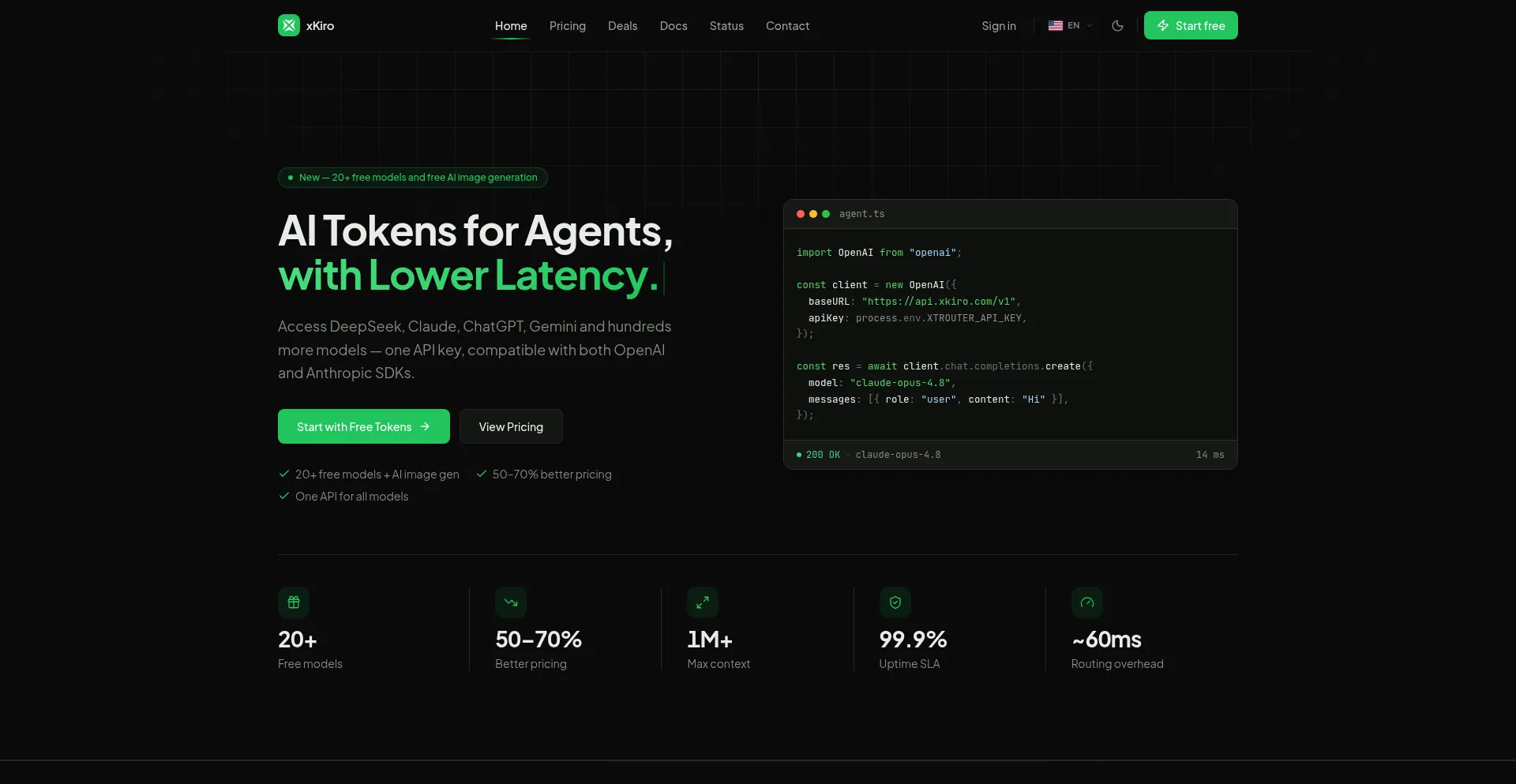Viewport: 1516px width, 784px height.
Task: Click the claude-opus-4.8 label in status bar
Action: (899, 455)
